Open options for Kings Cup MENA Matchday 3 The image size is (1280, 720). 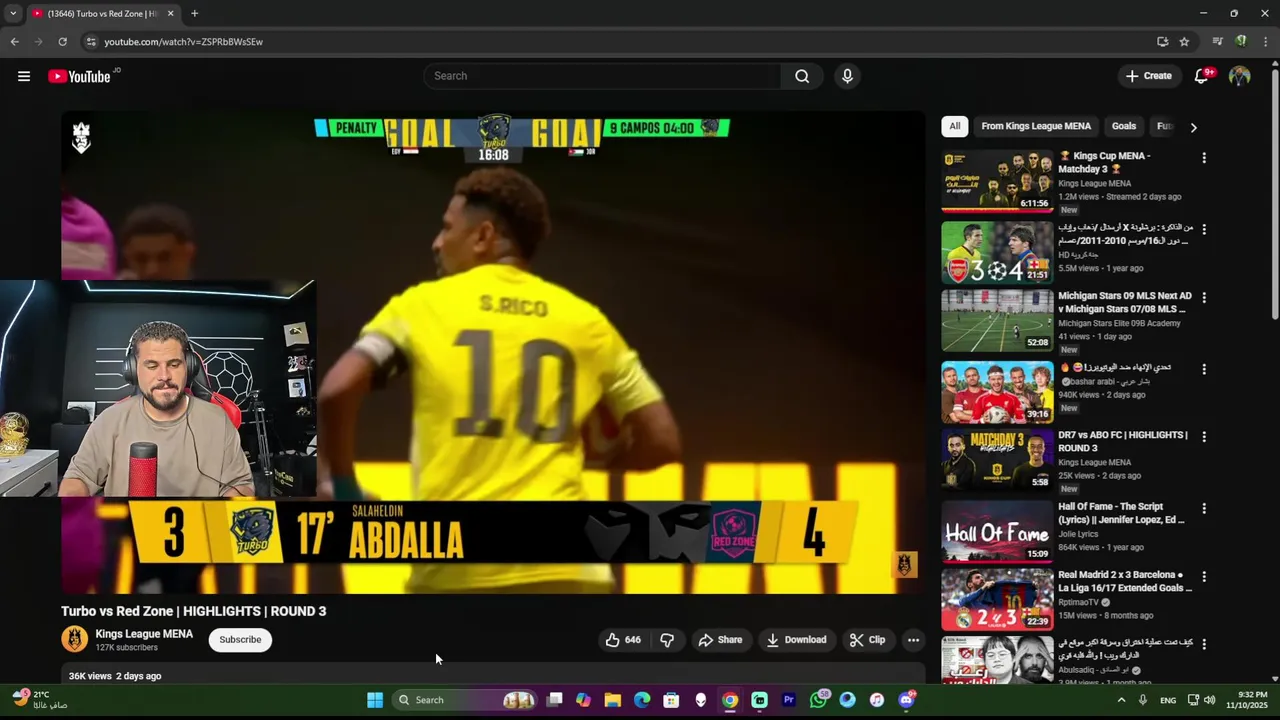point(1204,158)
